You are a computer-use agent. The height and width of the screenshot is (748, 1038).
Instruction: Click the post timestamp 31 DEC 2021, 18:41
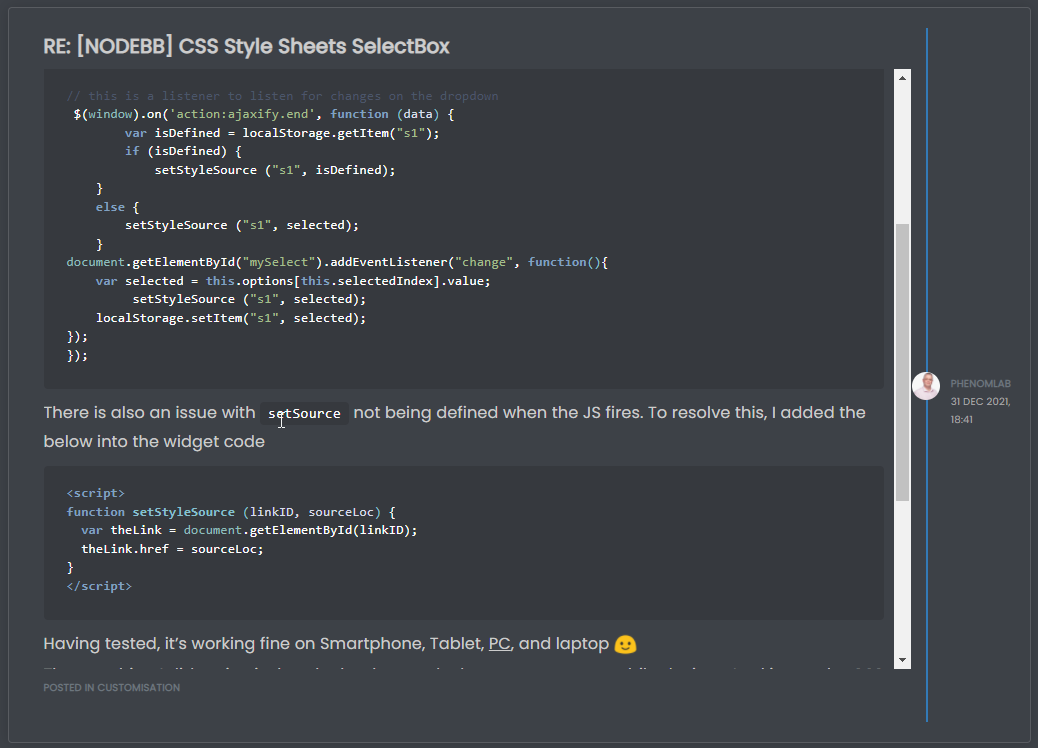[981, 410]
